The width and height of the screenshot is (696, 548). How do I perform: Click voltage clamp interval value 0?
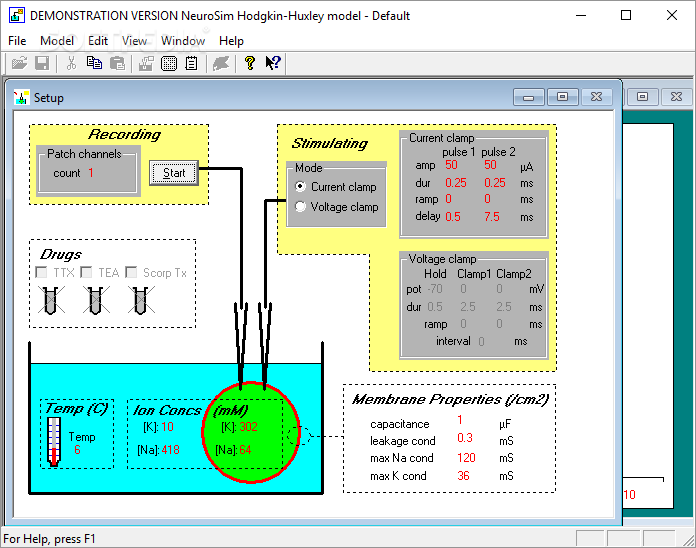[x=482, y=342]
